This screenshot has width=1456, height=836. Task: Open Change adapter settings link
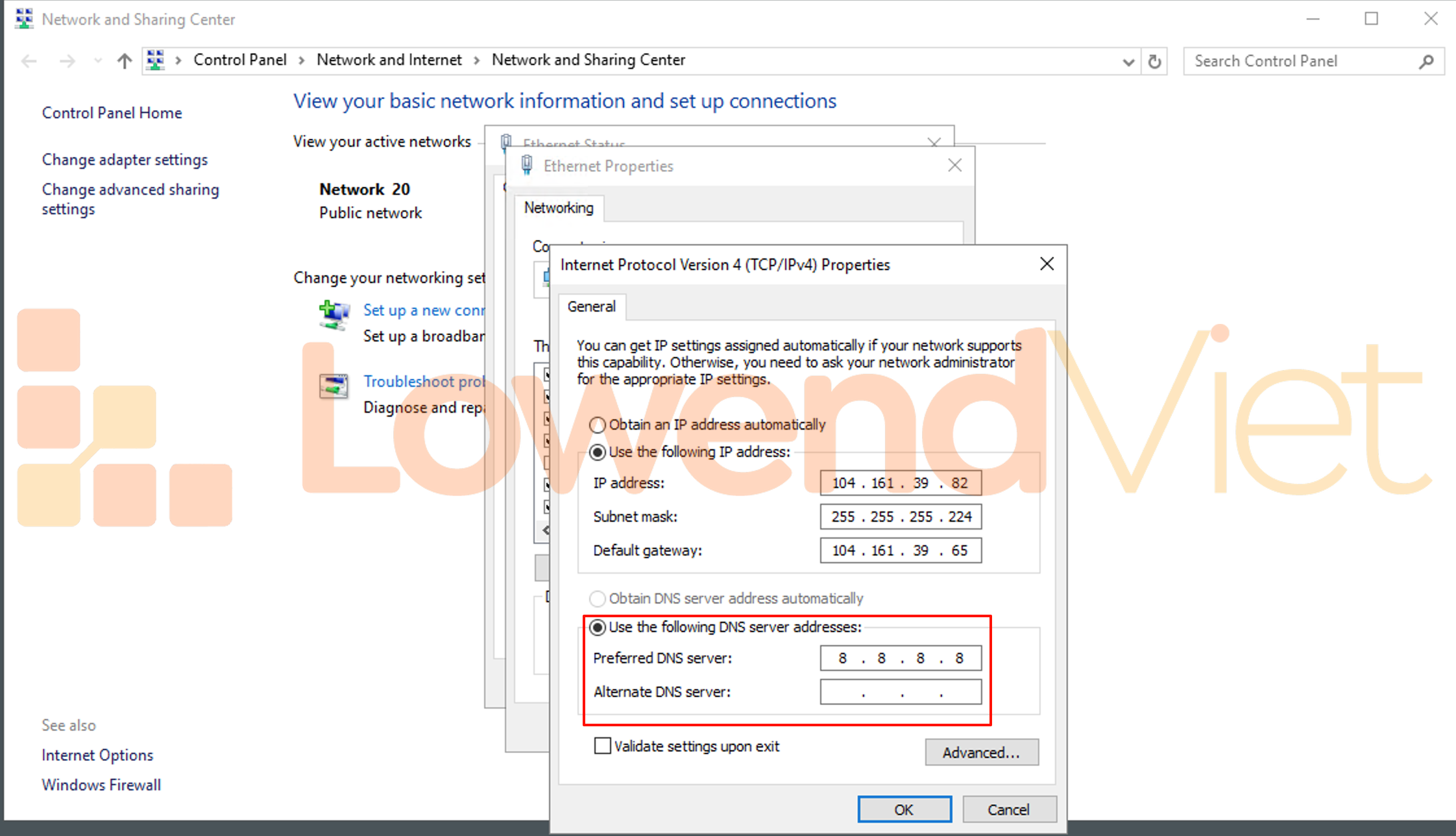125,160
